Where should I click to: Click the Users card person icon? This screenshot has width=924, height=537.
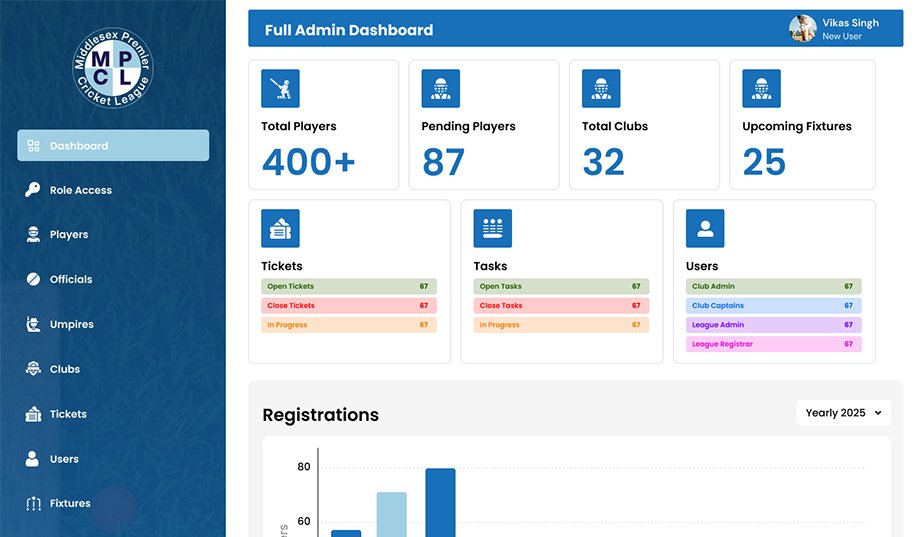tap(705, 229)
